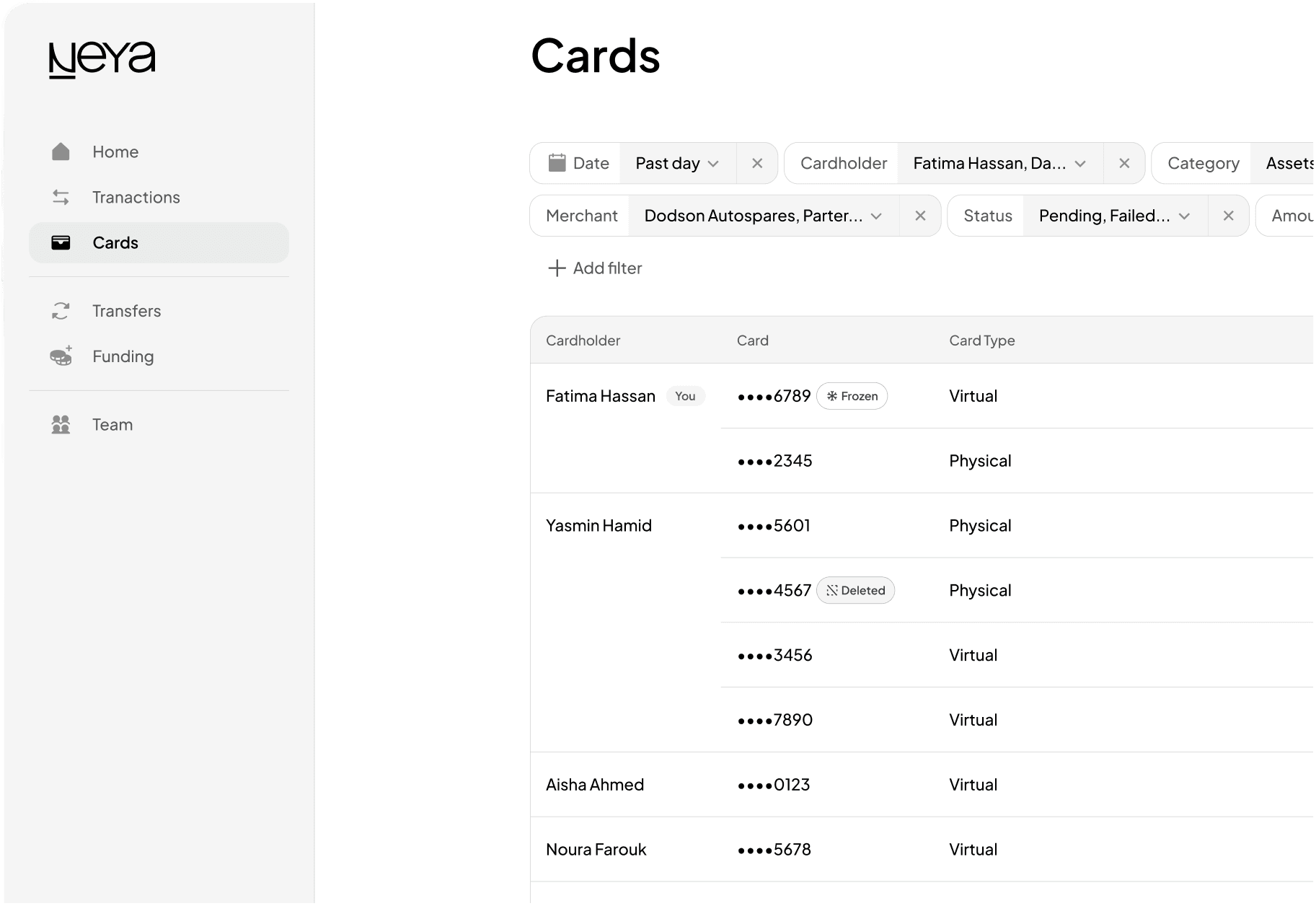Image resolution: width=1316 pixels, height=906 pixels.
Task: Click the Funding coins icon
Action: coord(61,356)
